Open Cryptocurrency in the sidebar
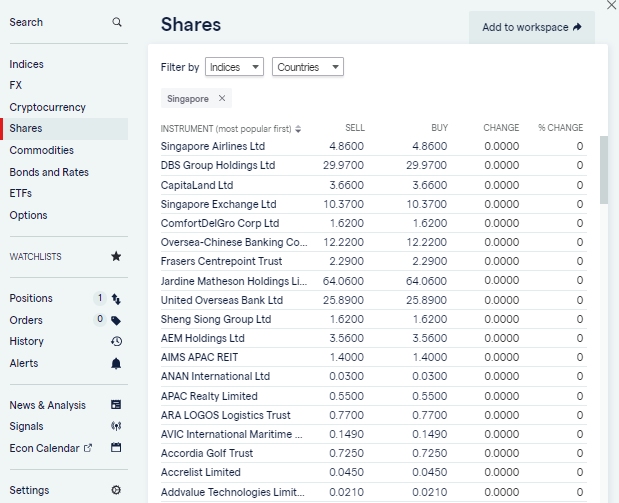The height and width of the screenshot is (503, 619). pos(48,107)
